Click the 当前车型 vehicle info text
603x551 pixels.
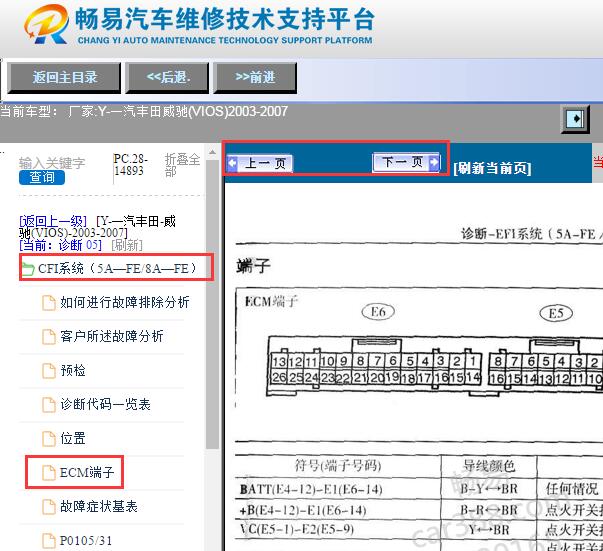[x=144, y=112]
